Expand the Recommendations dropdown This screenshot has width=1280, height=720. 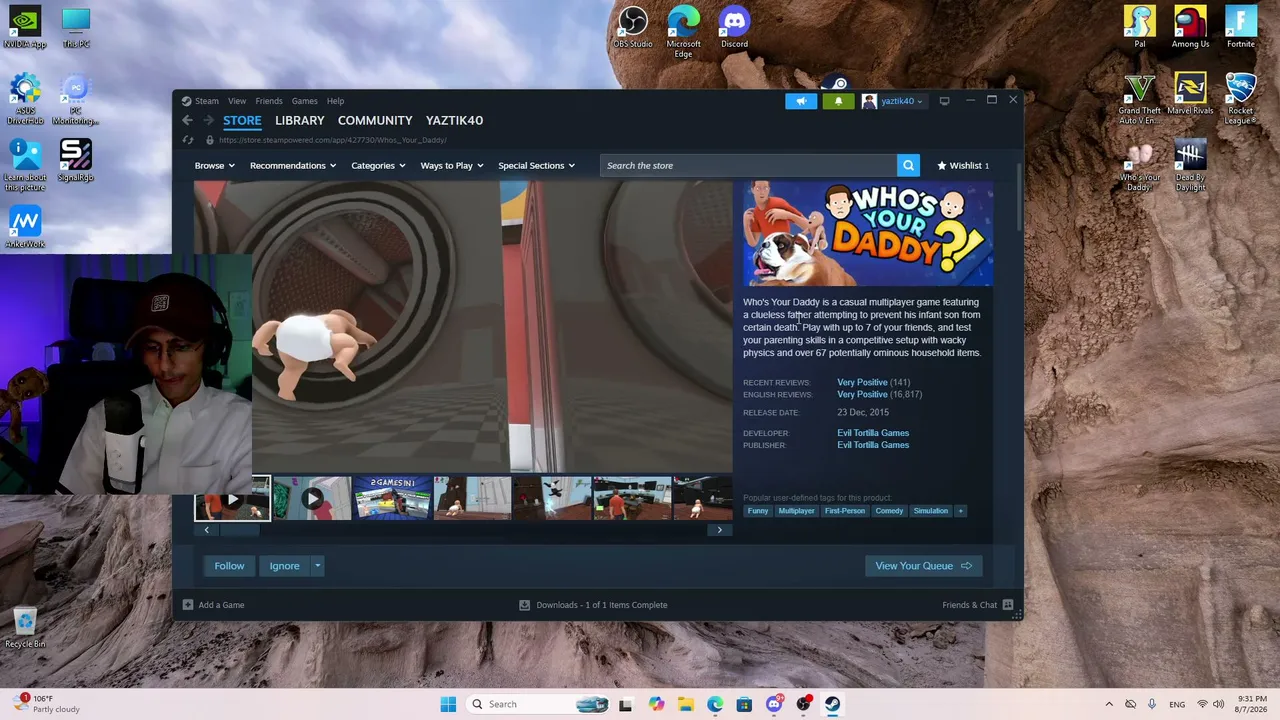click(293, 166)
